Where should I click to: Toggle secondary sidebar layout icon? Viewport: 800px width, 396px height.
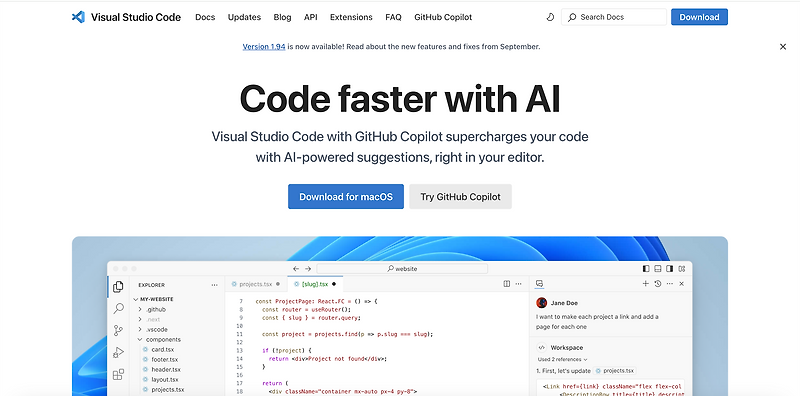click(669, 268)
